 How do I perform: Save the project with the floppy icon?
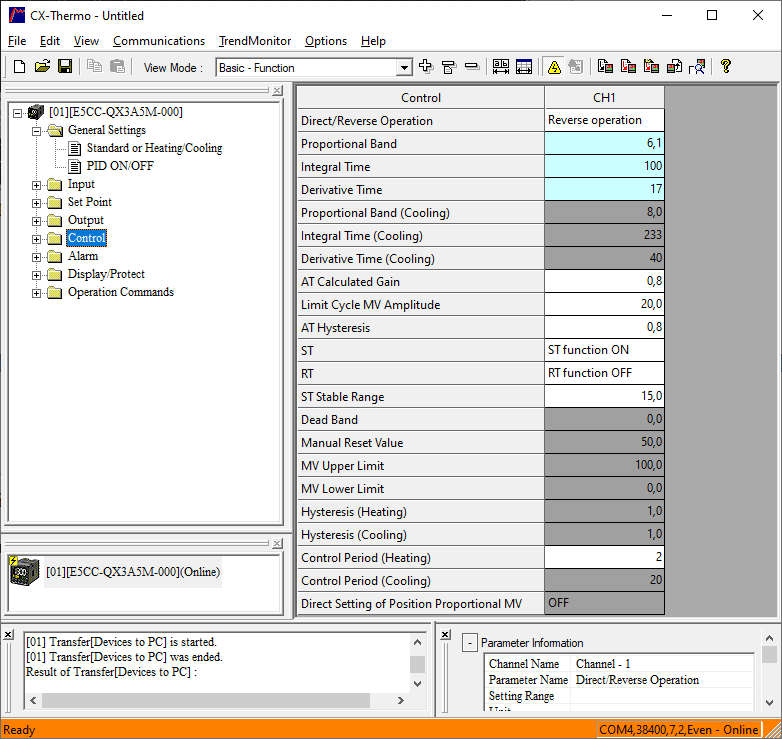(65, 66)
